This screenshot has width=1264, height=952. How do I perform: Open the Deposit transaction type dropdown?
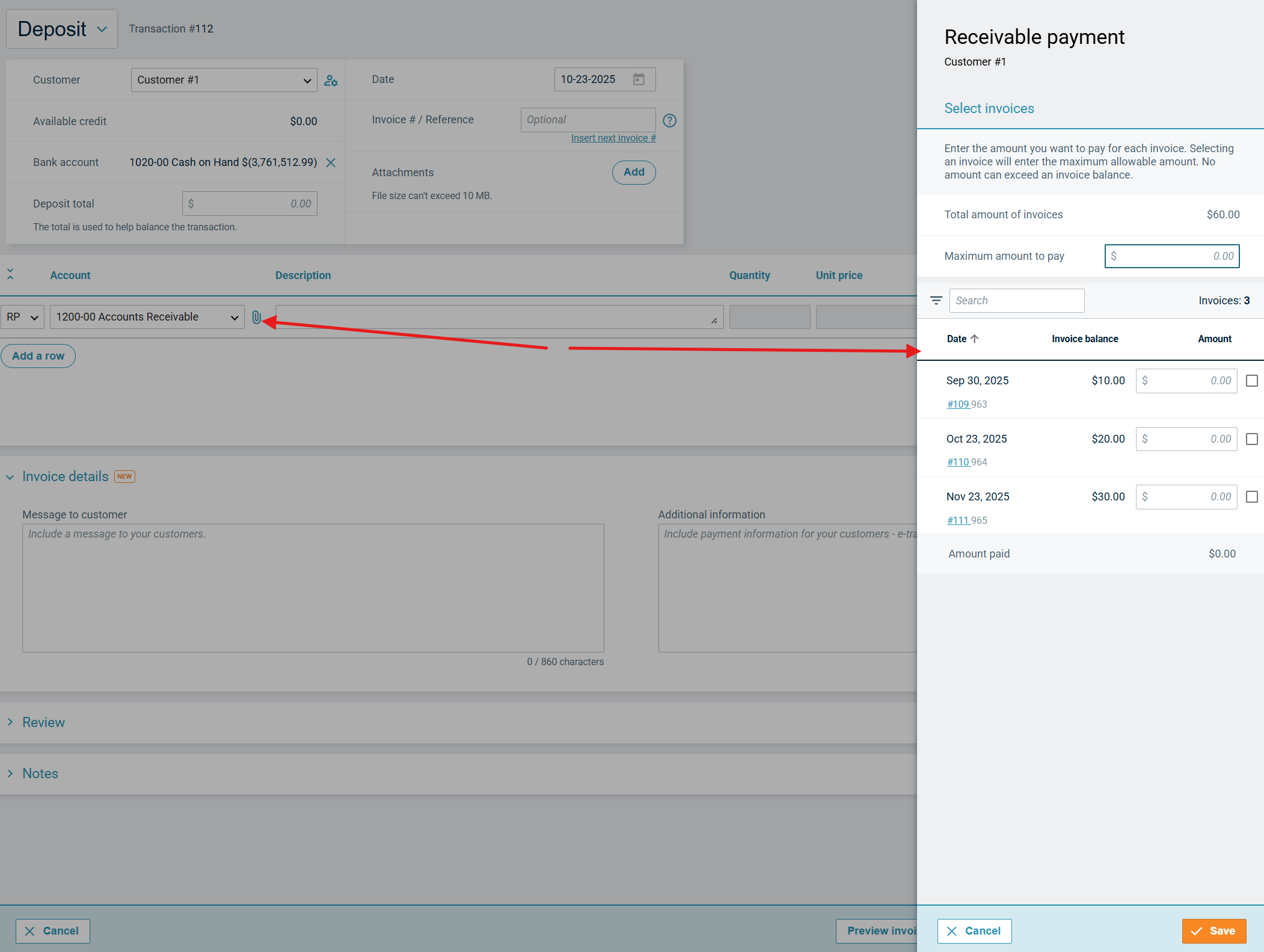pos(62,29)
